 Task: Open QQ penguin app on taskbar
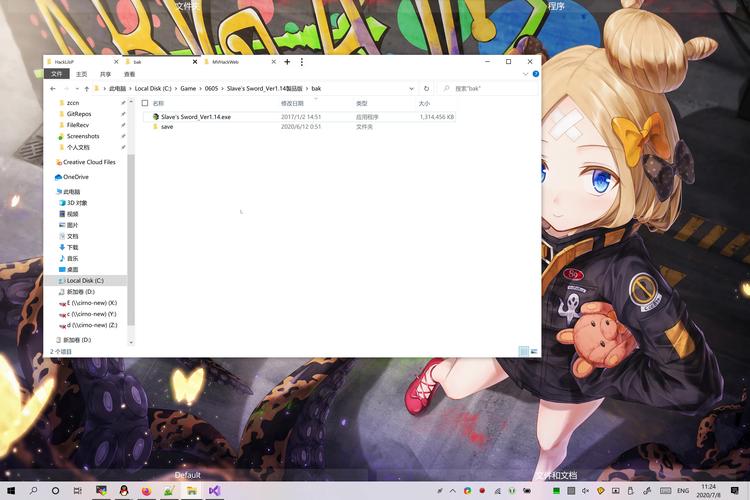(124, 490)
